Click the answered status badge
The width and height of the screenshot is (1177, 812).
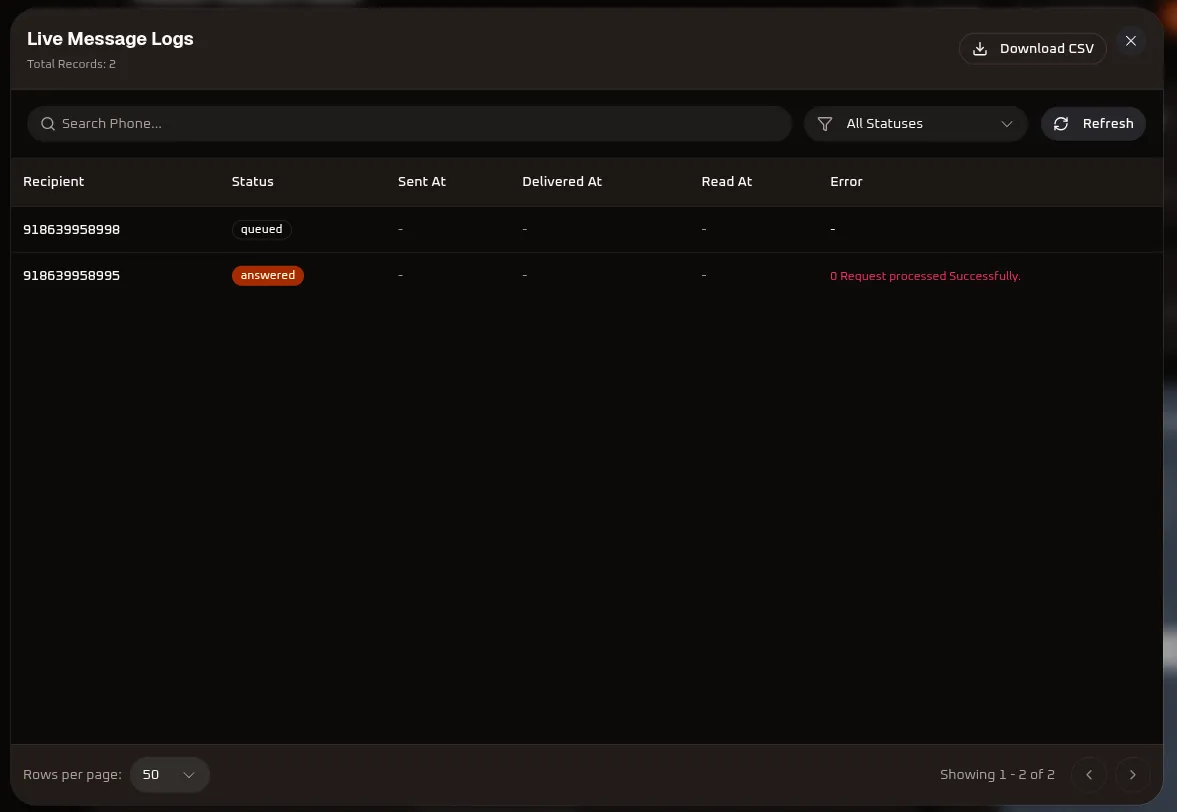[267, 275]
